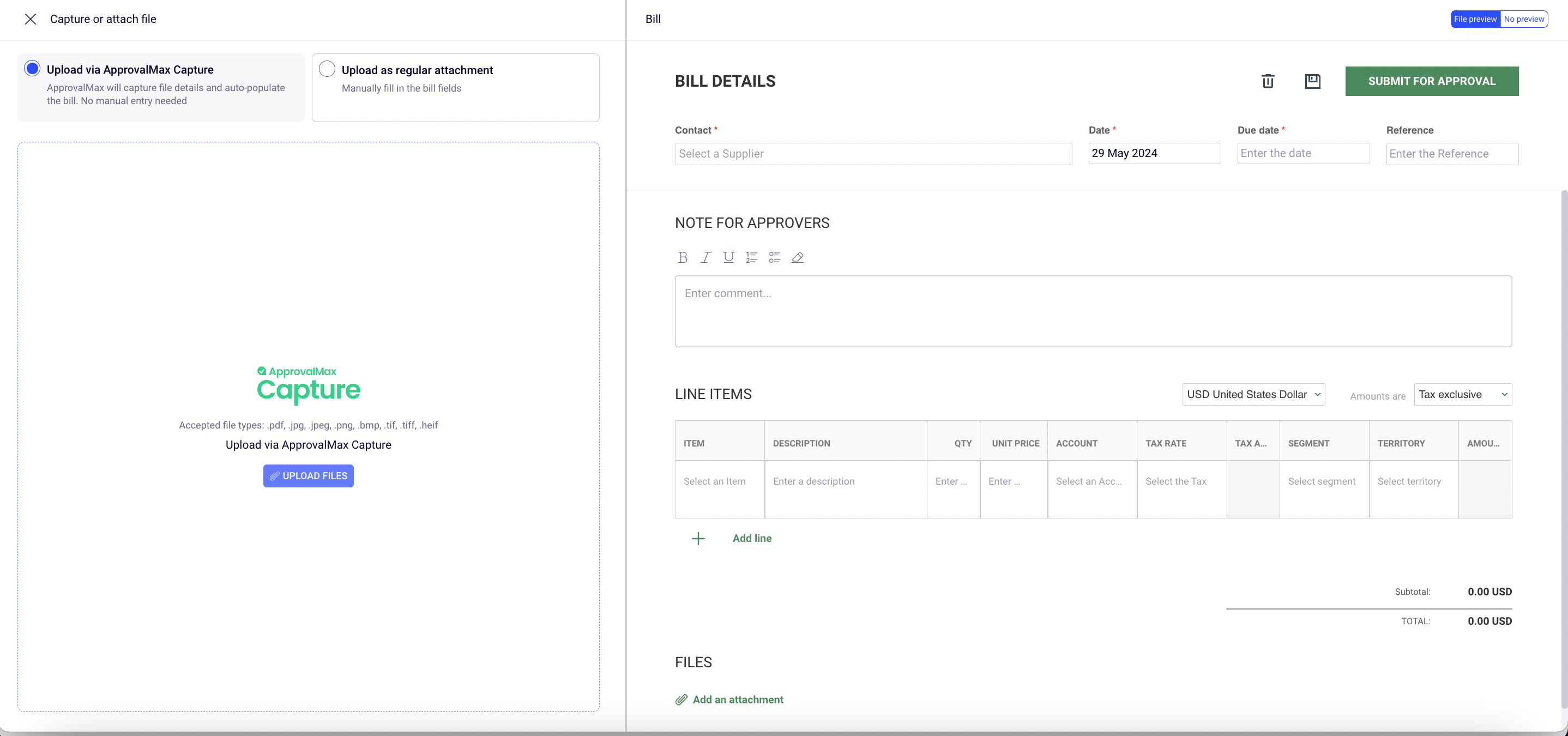Click the Enter a description line item cell
This screenshot has height=736, width=1568.
[x=846, y=490]
